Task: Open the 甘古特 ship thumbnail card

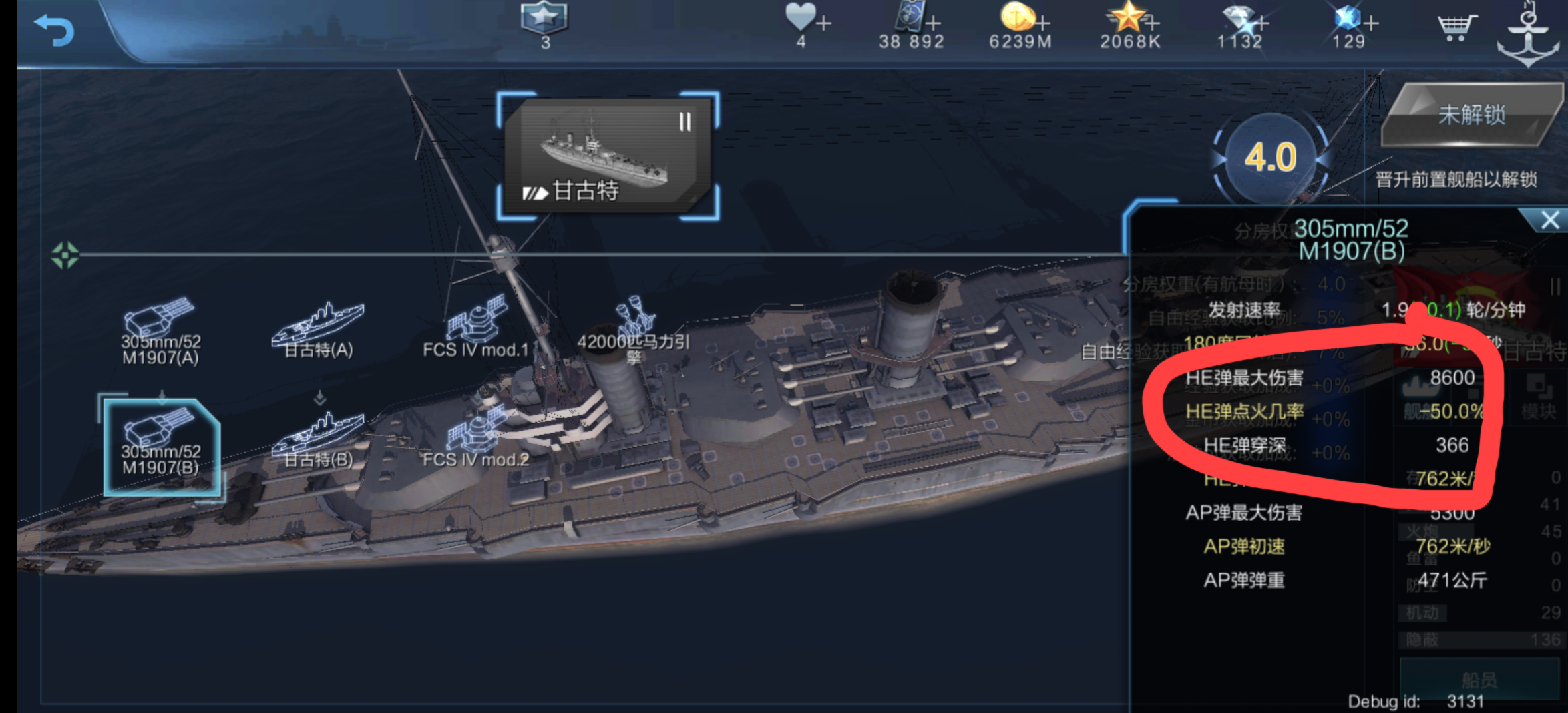Action: (x=608, y=156)
